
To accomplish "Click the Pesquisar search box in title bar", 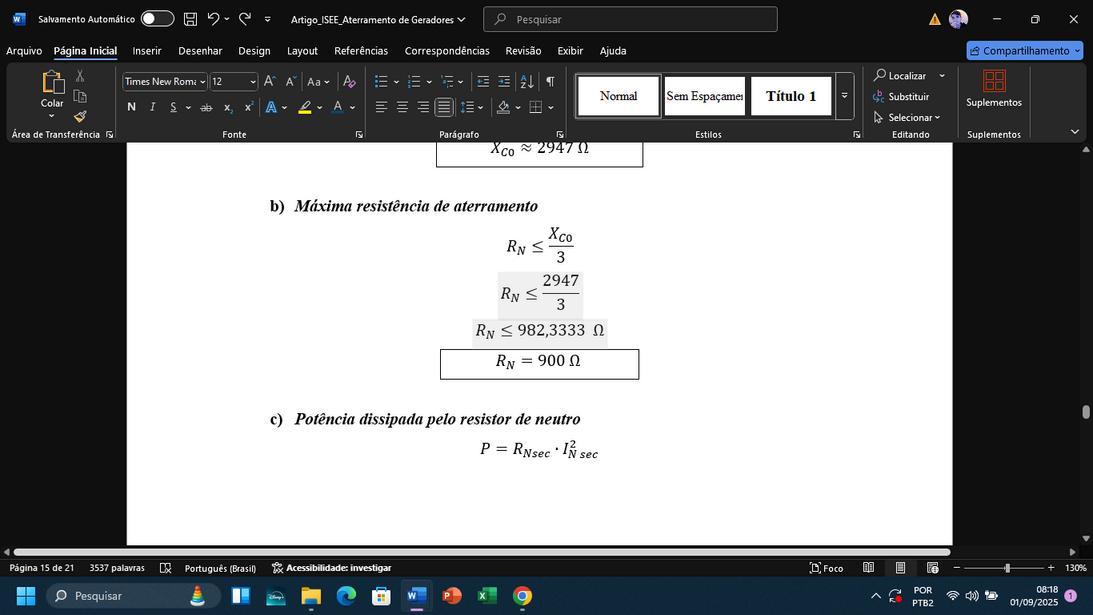I will (x=630, y=19).
